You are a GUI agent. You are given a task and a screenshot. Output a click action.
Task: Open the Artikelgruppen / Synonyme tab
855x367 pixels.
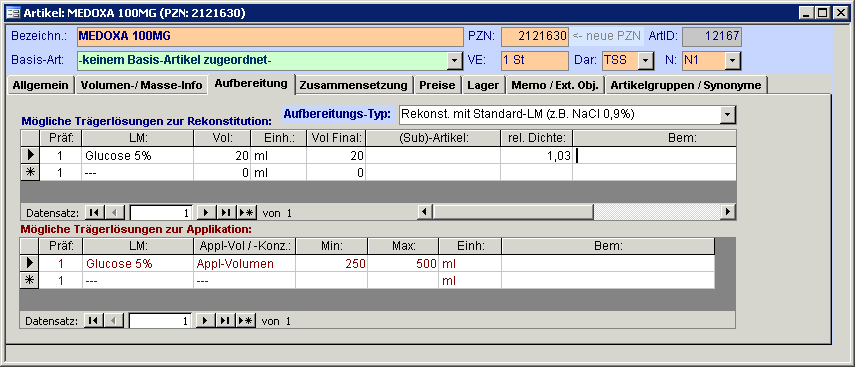(x=686, y=85)
